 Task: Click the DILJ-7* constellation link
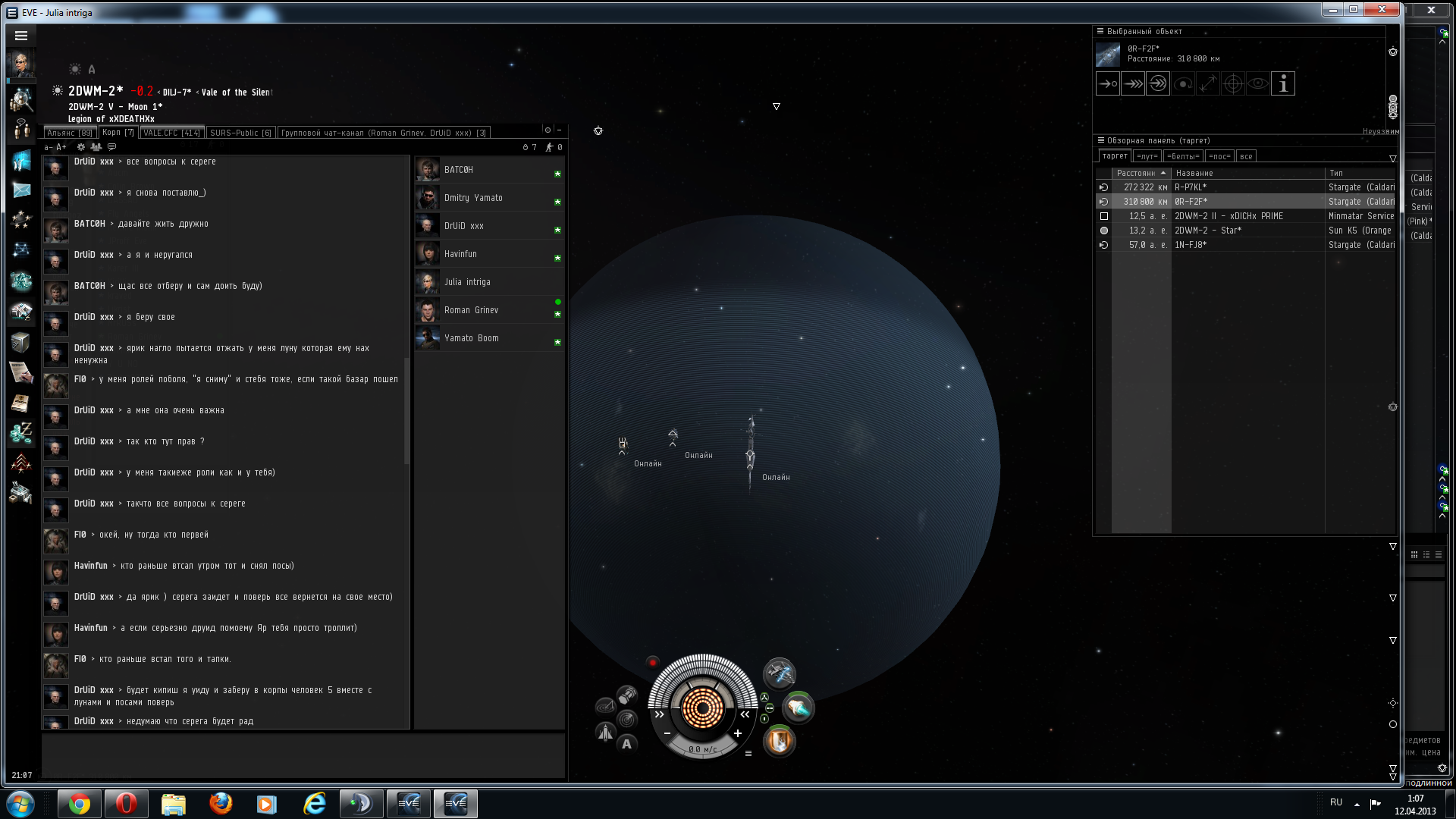pos(177,93)
